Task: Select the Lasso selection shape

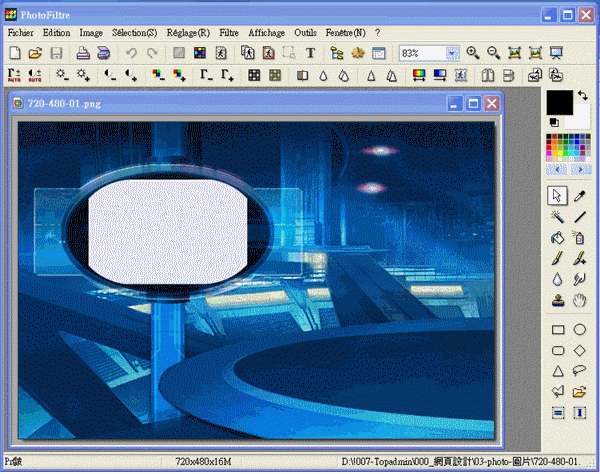Action: 579,371
